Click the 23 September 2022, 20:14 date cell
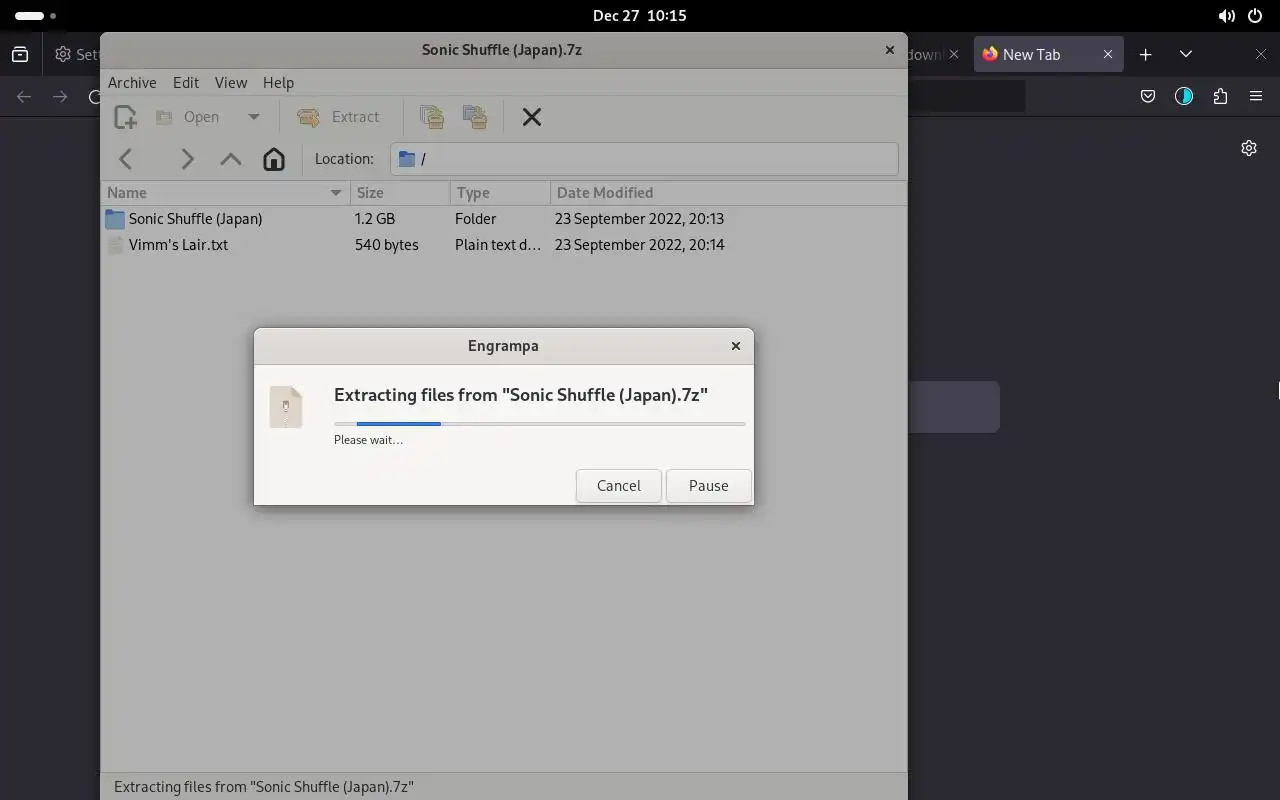 pyautogui.click(x=639, y=244)
